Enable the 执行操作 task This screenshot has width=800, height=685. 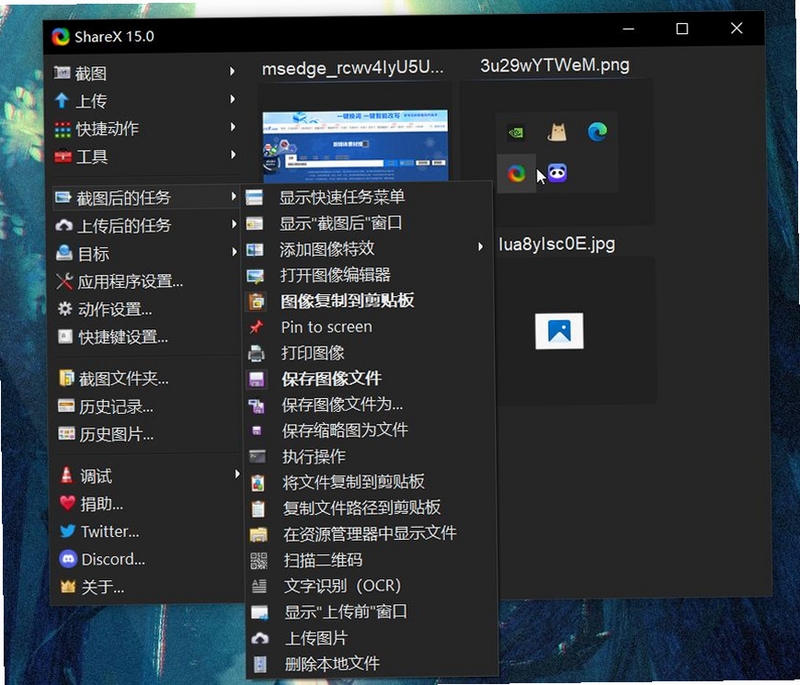pyautogui.click(x=313, y=456)
